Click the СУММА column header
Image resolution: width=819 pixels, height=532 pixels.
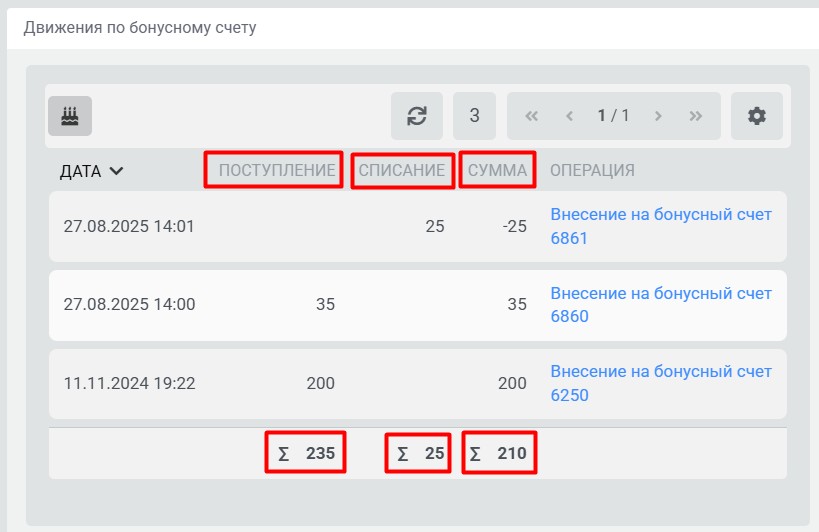(x=497, y=170)
